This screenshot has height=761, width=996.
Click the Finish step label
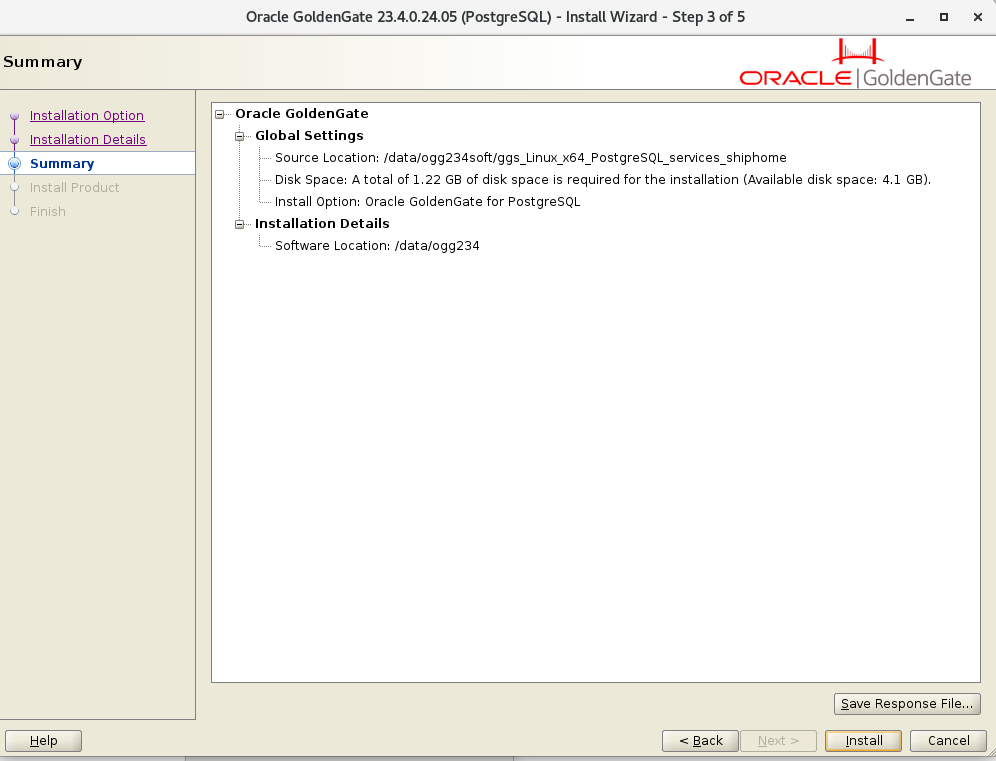coord(48,212)
